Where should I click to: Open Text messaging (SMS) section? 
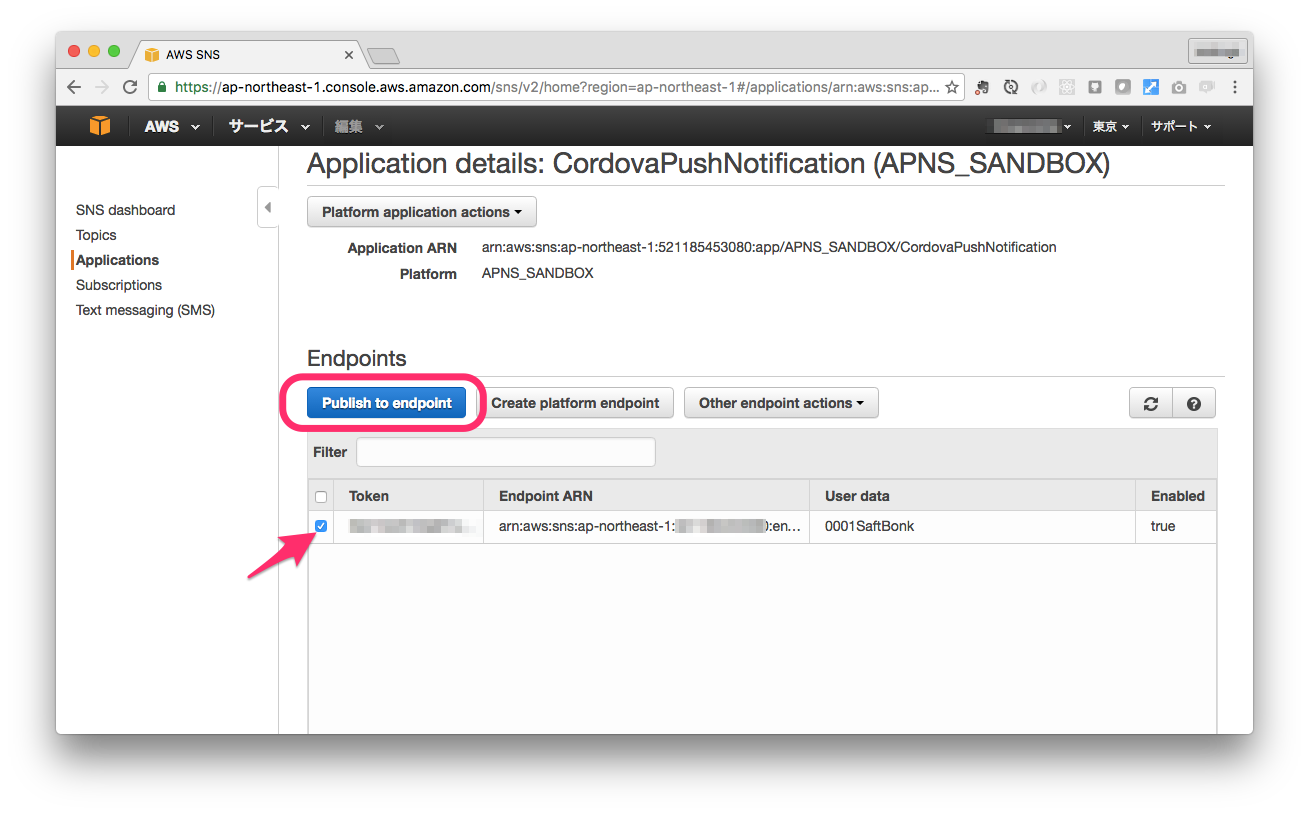(145, 310)
